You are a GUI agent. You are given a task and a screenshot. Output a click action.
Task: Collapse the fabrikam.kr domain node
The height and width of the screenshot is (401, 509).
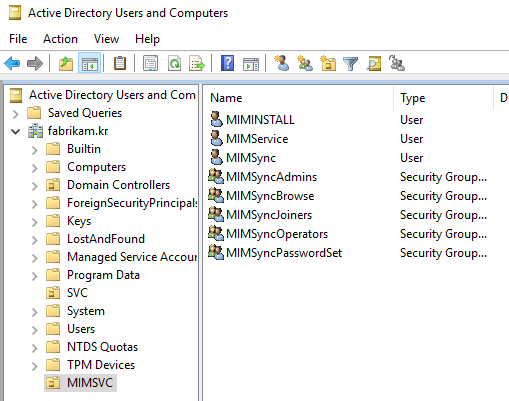coord(15,132)
